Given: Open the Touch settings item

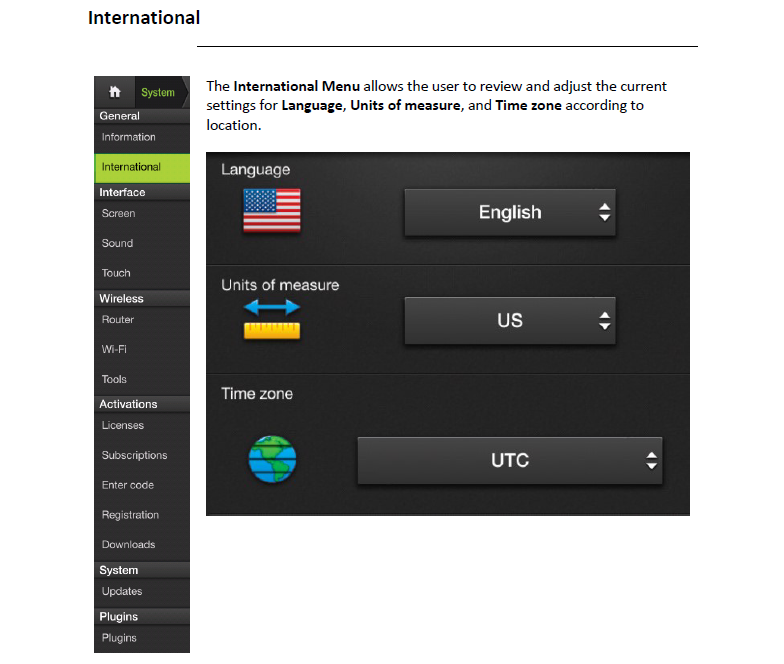Looking at the screenshot, I should pos(142,274).
